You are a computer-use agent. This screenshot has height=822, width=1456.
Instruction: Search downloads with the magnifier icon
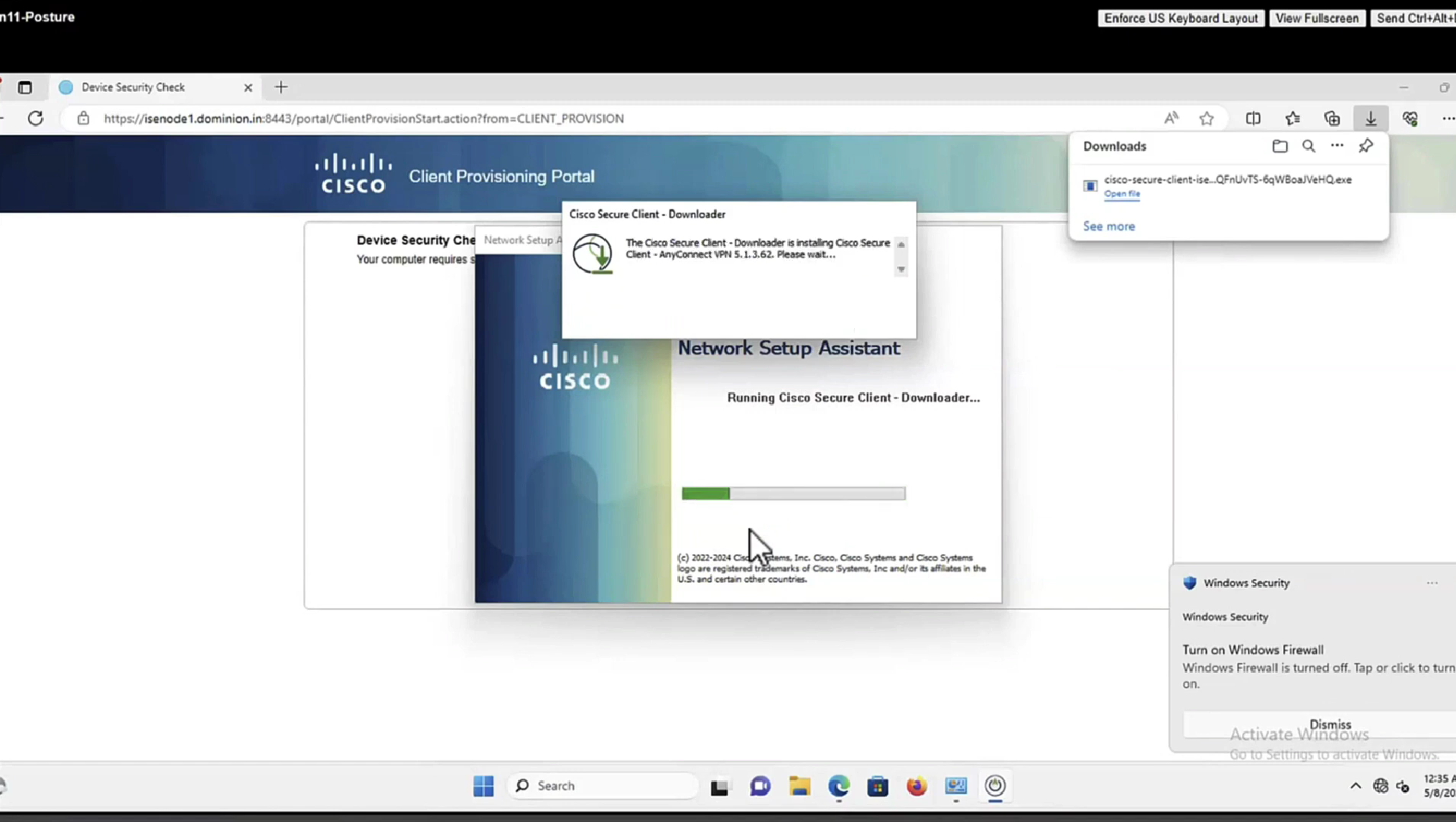tap(1308, 146)
